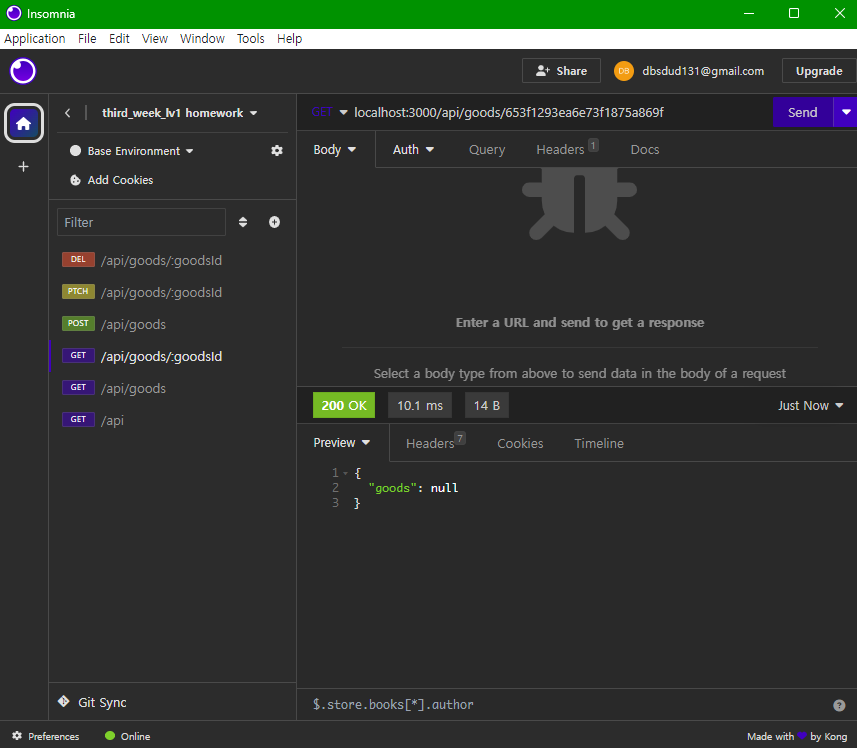
Task: Expand the Base Environment dropdown
Action: coord(140,151)
